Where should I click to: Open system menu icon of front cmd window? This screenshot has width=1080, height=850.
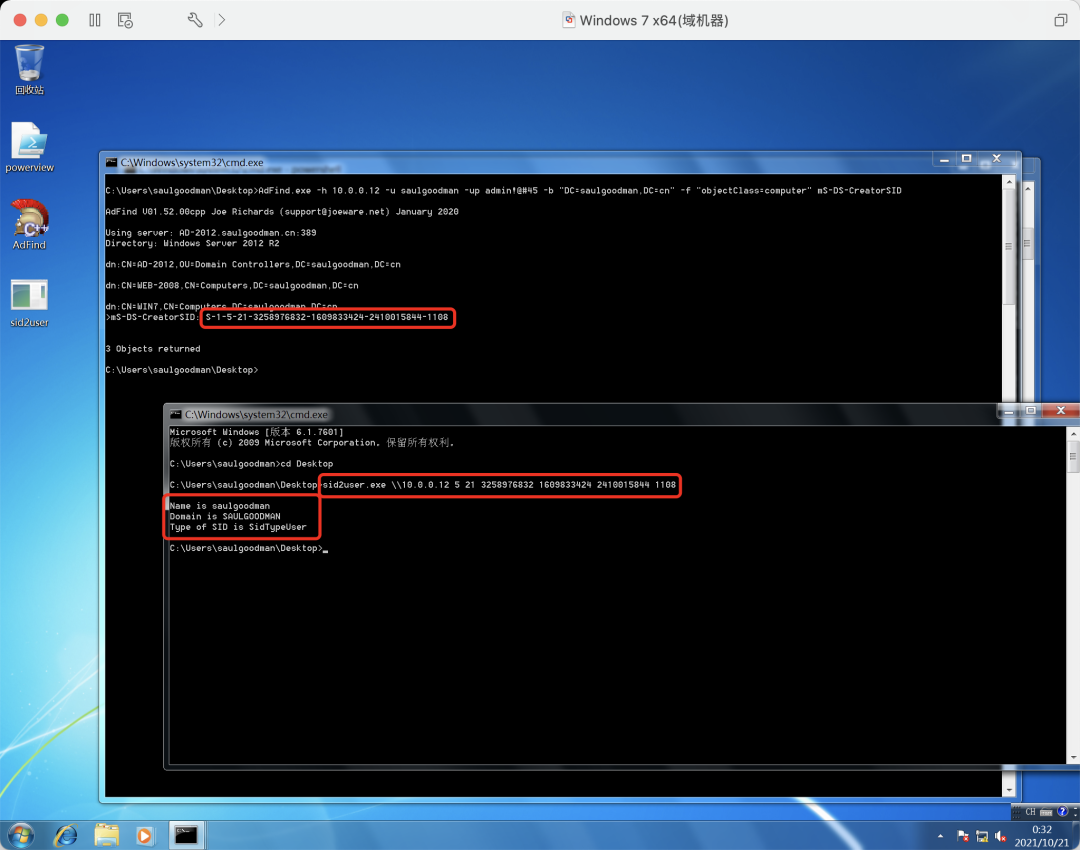tap(176, 414)
